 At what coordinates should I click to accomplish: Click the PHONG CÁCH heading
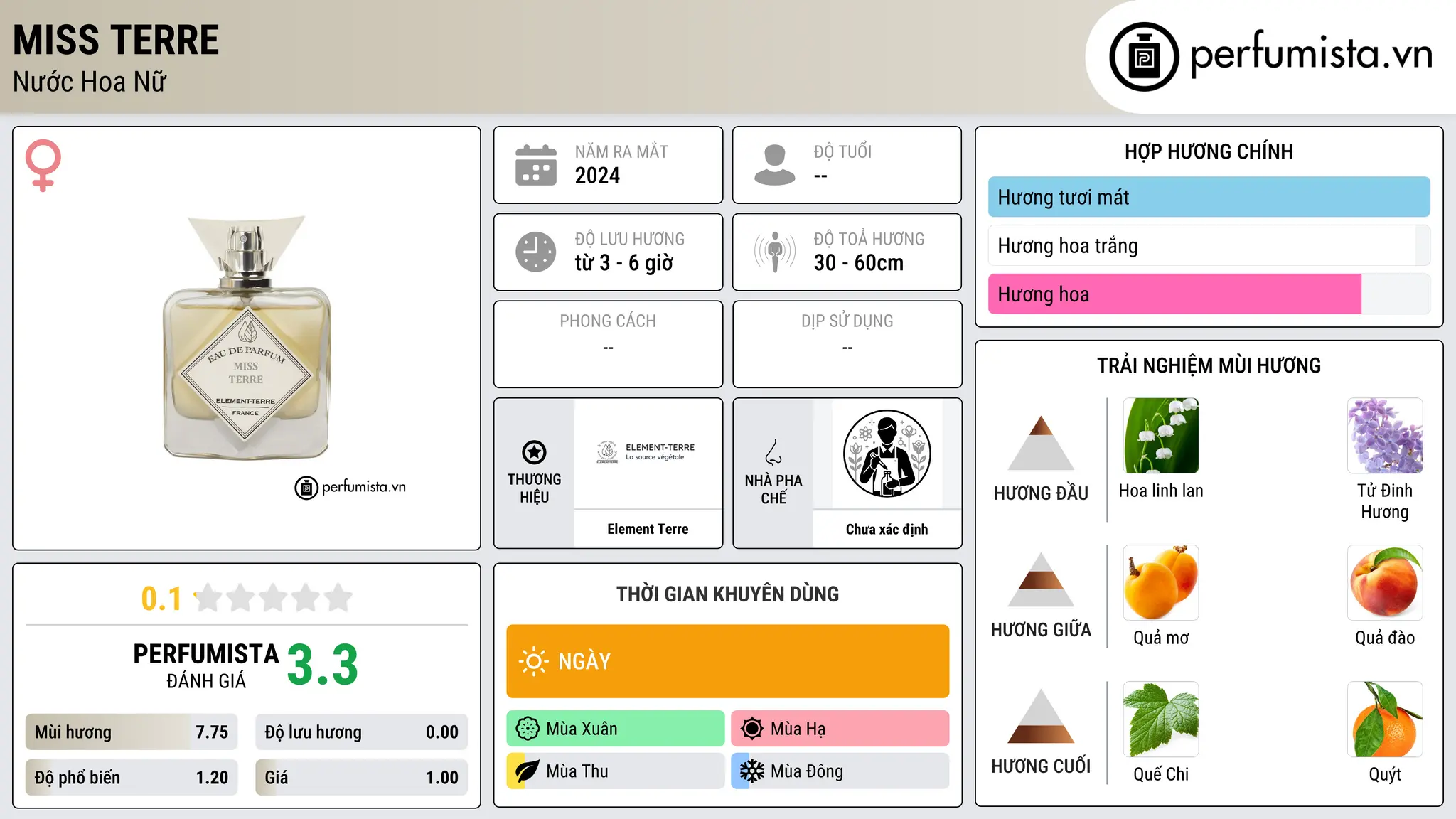coord(608,321)
